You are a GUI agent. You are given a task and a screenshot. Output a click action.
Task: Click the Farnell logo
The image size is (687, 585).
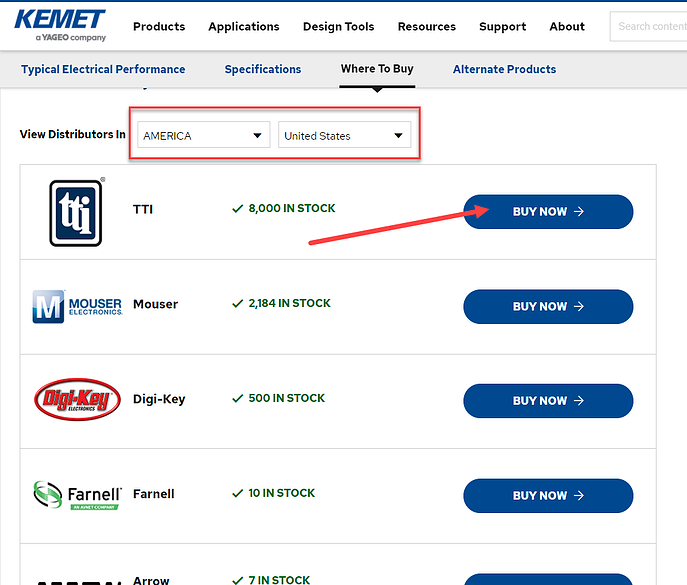[78, 495]
